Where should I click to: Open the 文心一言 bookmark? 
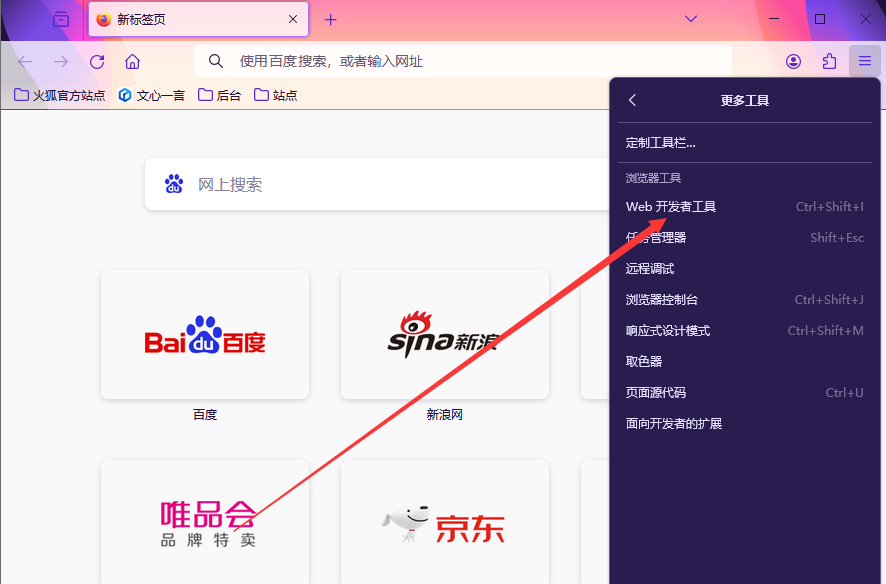(x=151, y=95)
